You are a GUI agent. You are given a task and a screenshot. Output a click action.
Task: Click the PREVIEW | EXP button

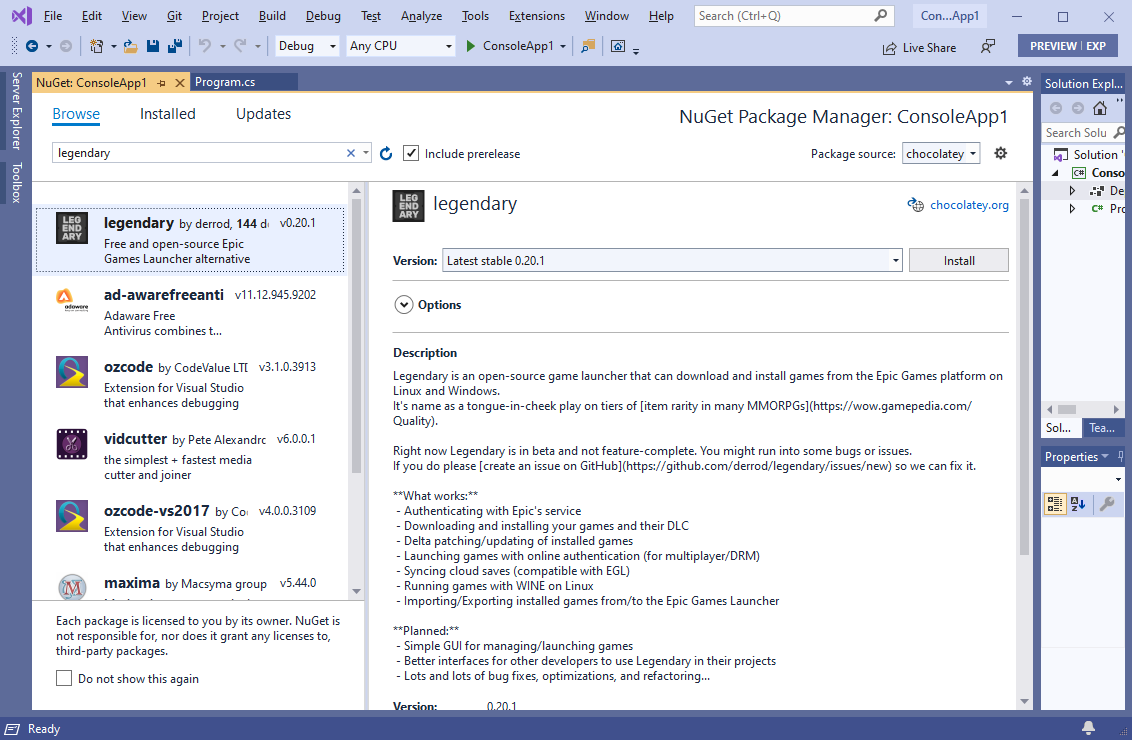point(1068,46)
